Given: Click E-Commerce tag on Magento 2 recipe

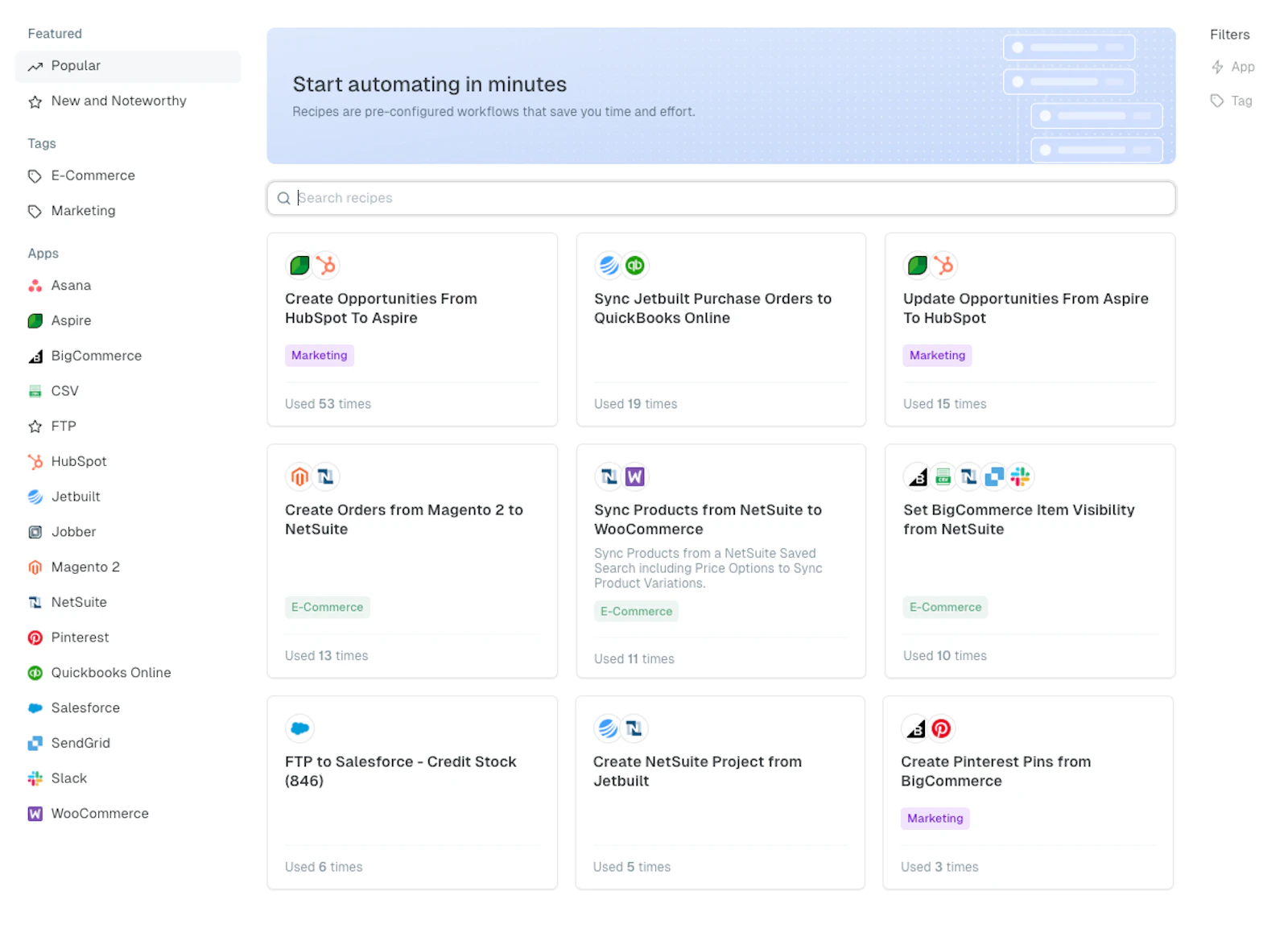Looking at the screenshot, I should [x=327, y=608].
